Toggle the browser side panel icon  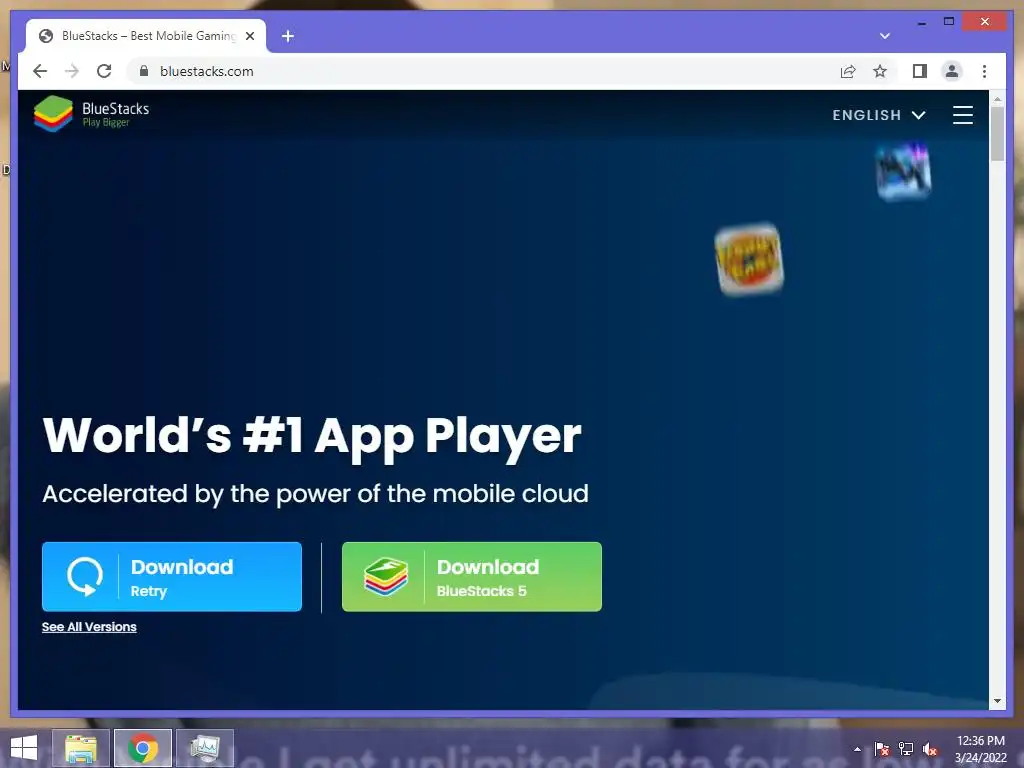pyautogui.click(x=920, y=71)
